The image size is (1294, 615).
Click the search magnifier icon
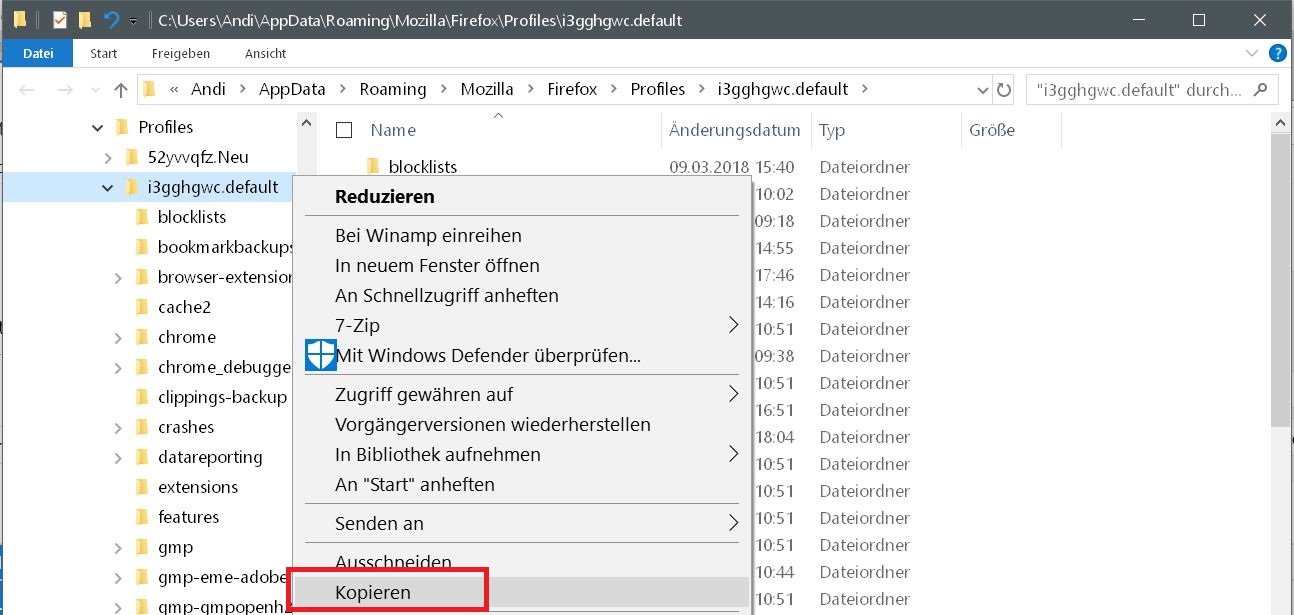pos(1260,89)
